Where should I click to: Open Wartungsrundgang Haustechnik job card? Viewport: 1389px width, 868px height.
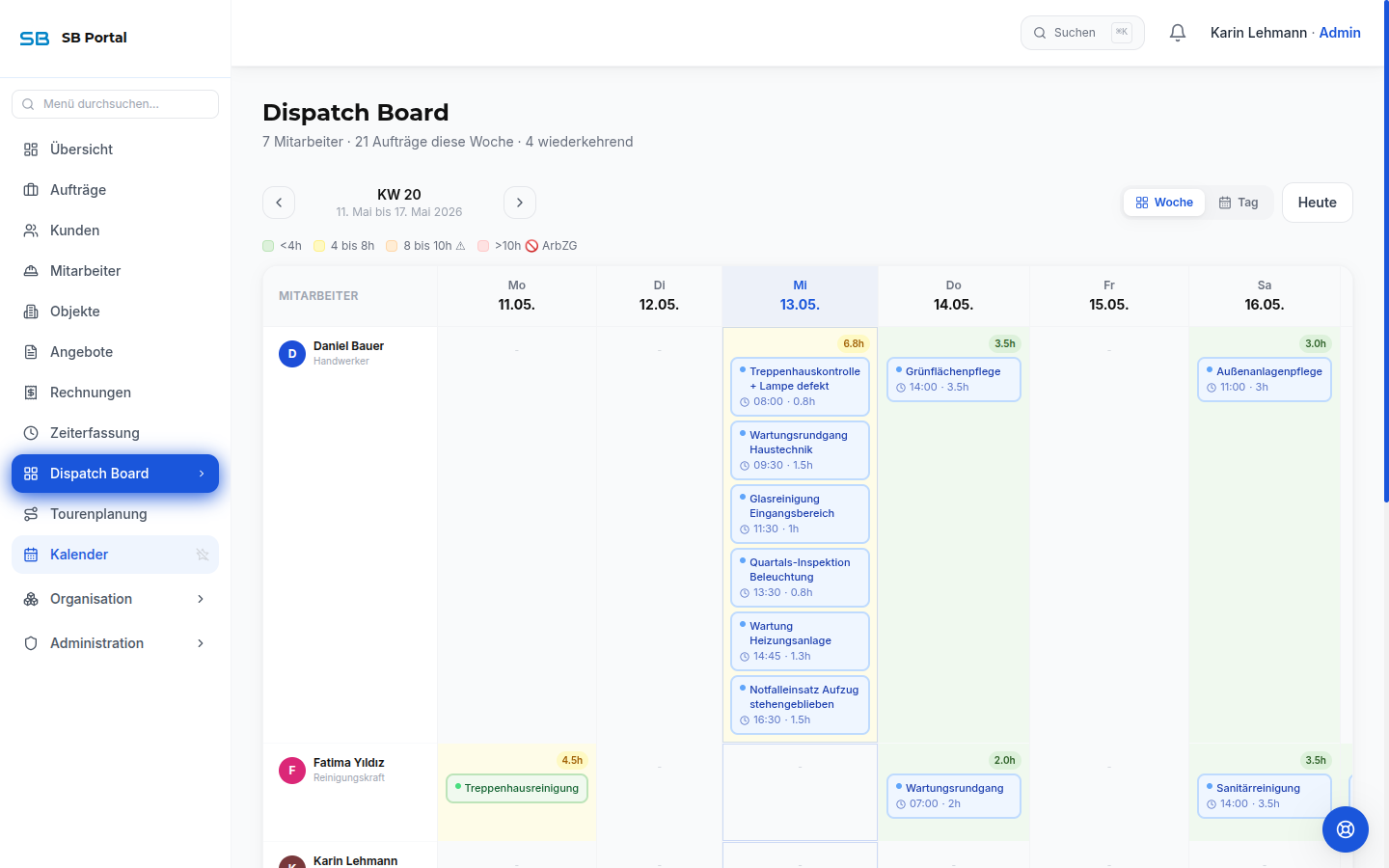coord(800,450)
